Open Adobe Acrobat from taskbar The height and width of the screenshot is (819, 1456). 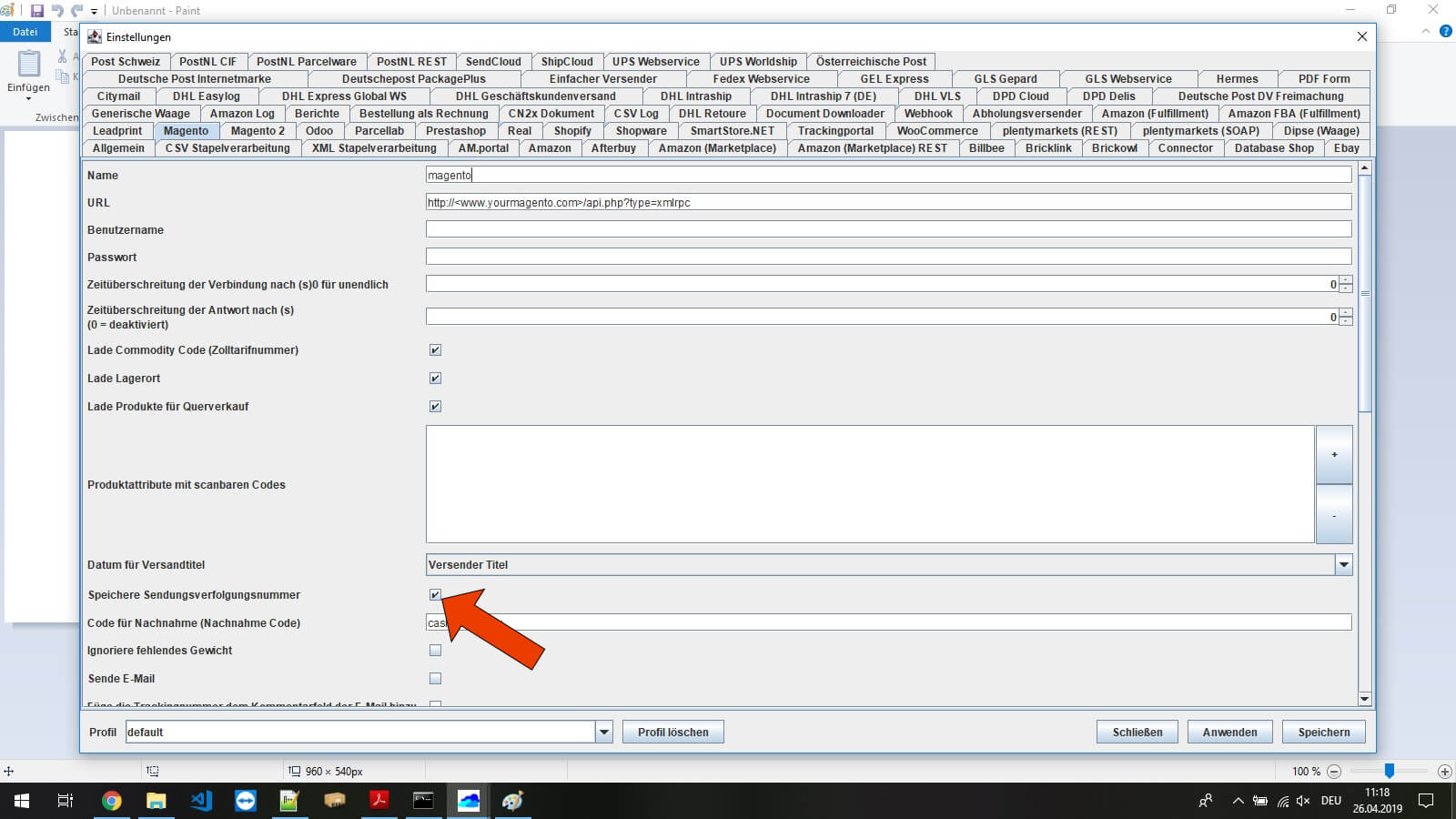tap(379, 801)
